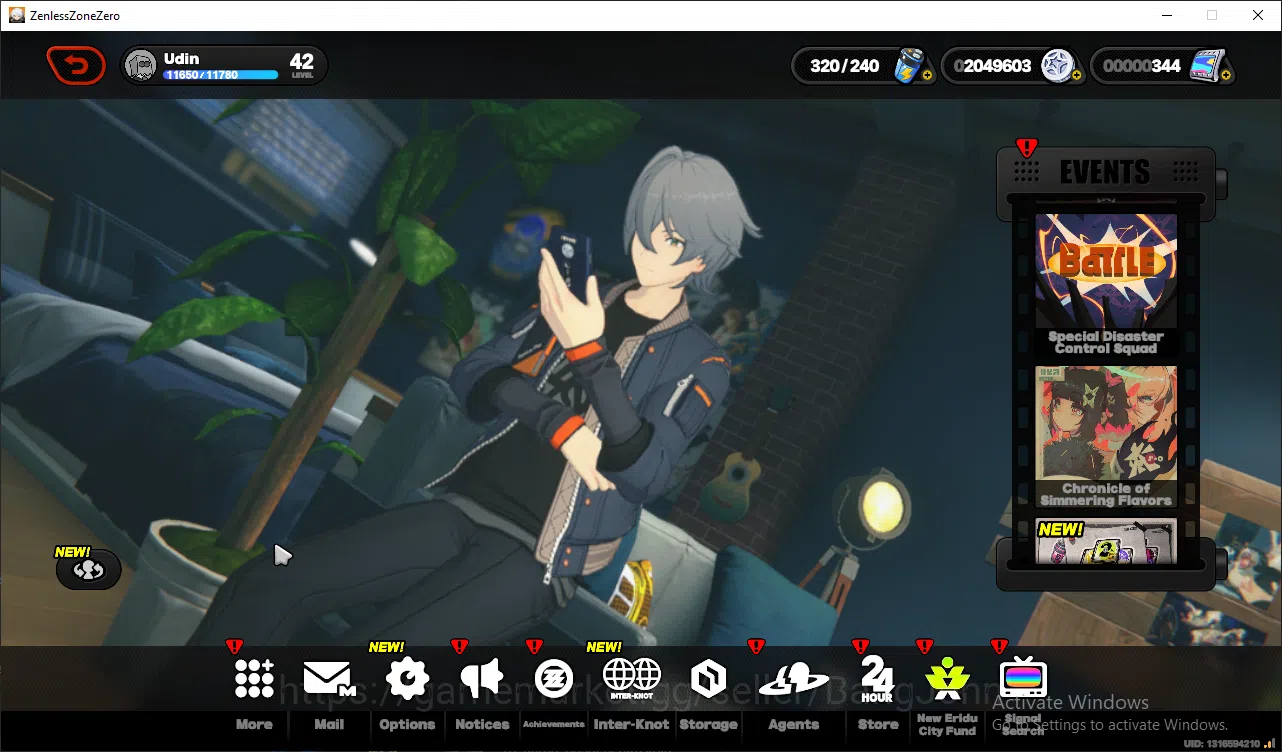Click the red back arrow button
This screenshot has width=1282, height=752.
76,66
